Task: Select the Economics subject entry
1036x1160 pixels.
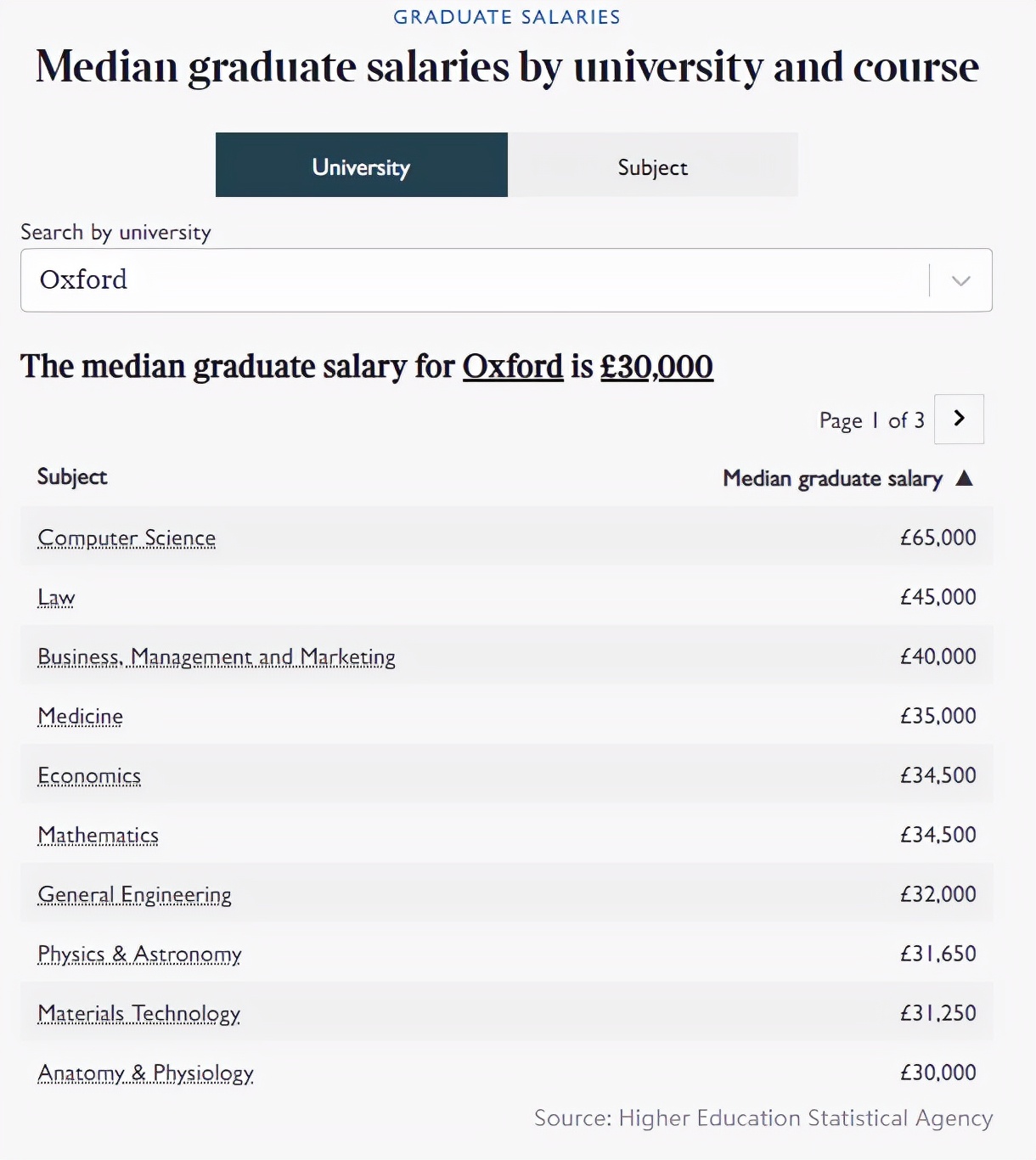Action: click(88, 775)
